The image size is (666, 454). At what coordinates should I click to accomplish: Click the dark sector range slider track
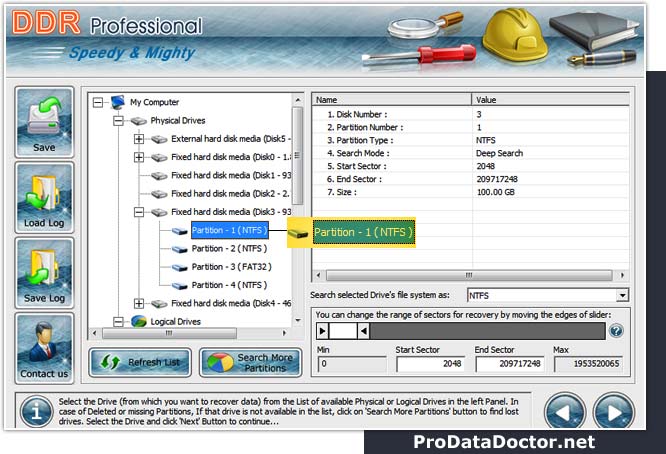point(487,331)
